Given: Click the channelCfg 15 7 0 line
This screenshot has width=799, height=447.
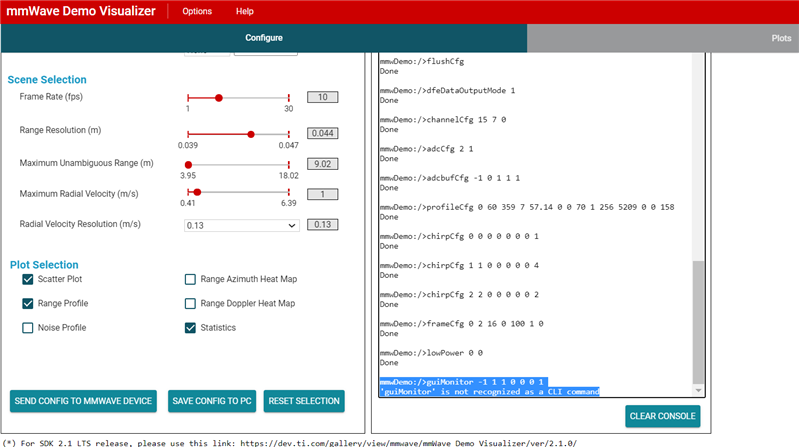Looking at the screenshot, I should [x=443, y=119].
